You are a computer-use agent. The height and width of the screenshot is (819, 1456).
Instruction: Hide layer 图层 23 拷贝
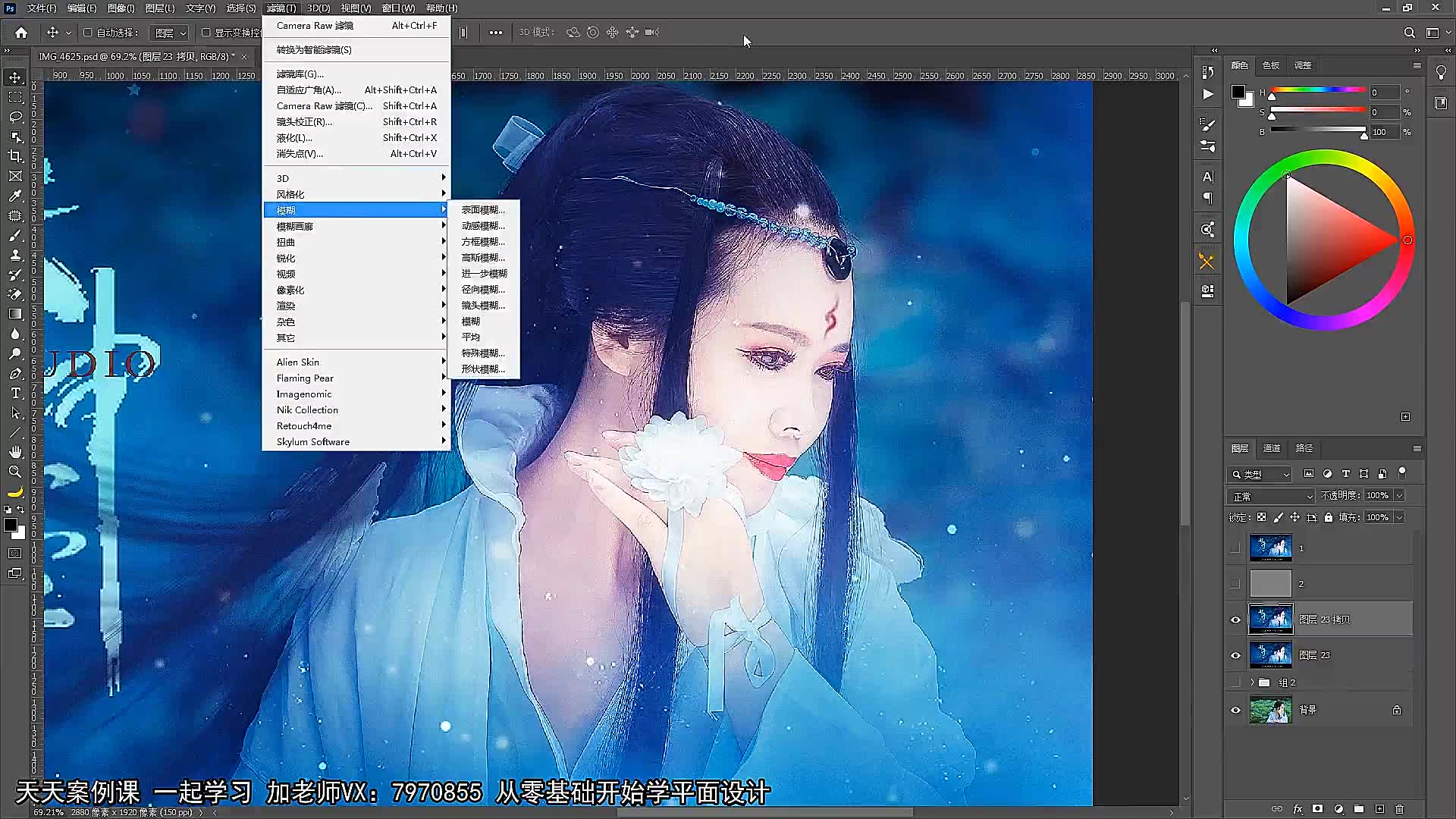point(1235,620)
